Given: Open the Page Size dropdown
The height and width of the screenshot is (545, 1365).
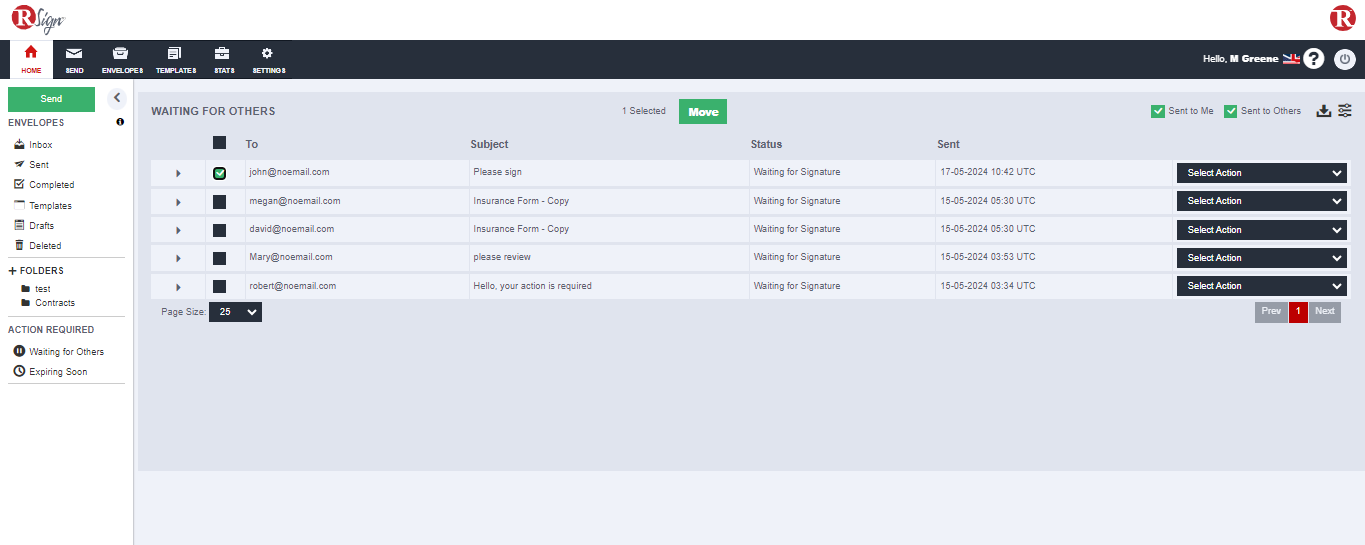Looking at the screenshot, I should pyautogui.click(x=235, y=312).
